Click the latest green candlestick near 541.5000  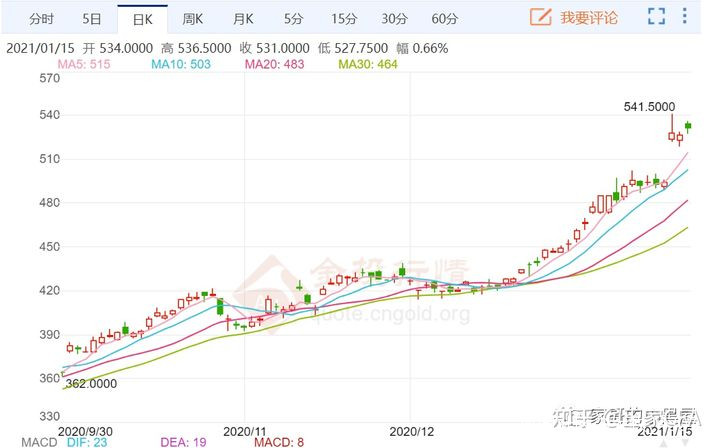pos(688,126)
